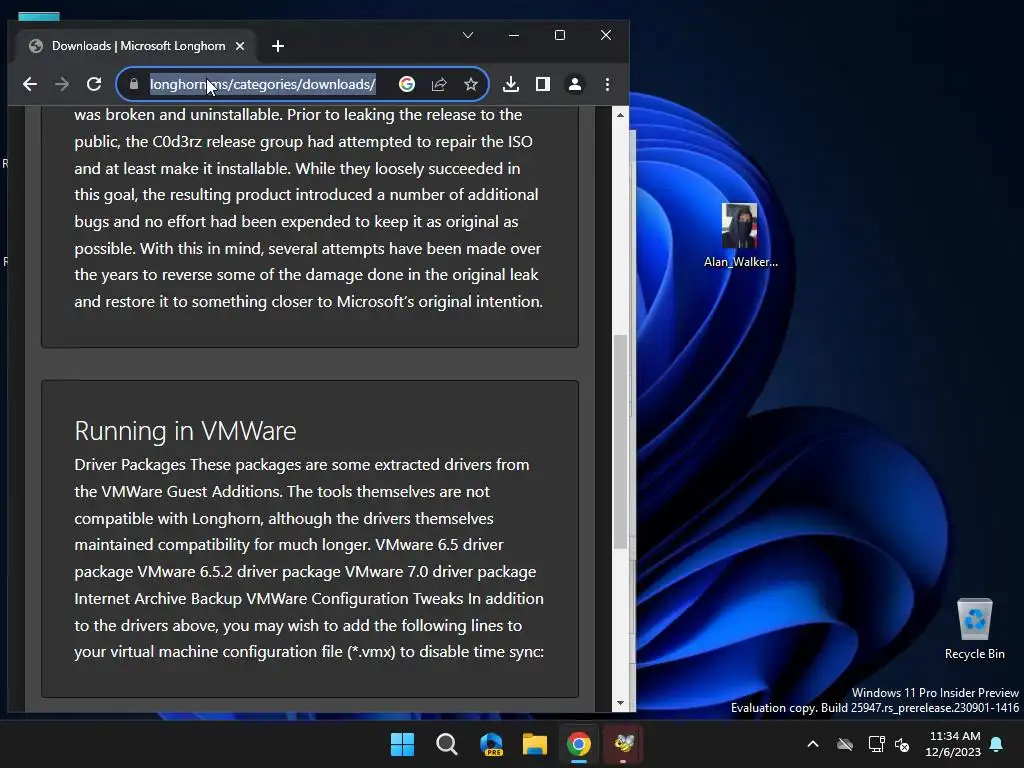Image resolution: width=1024 pixels, height=768 pixels.
Task: Click the Google icon in address bar
Action: click(x=407, y=84)
